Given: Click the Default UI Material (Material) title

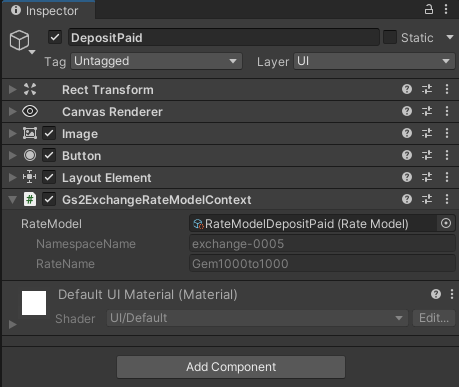Looking at the screenshot, I should tap(148, 295).
